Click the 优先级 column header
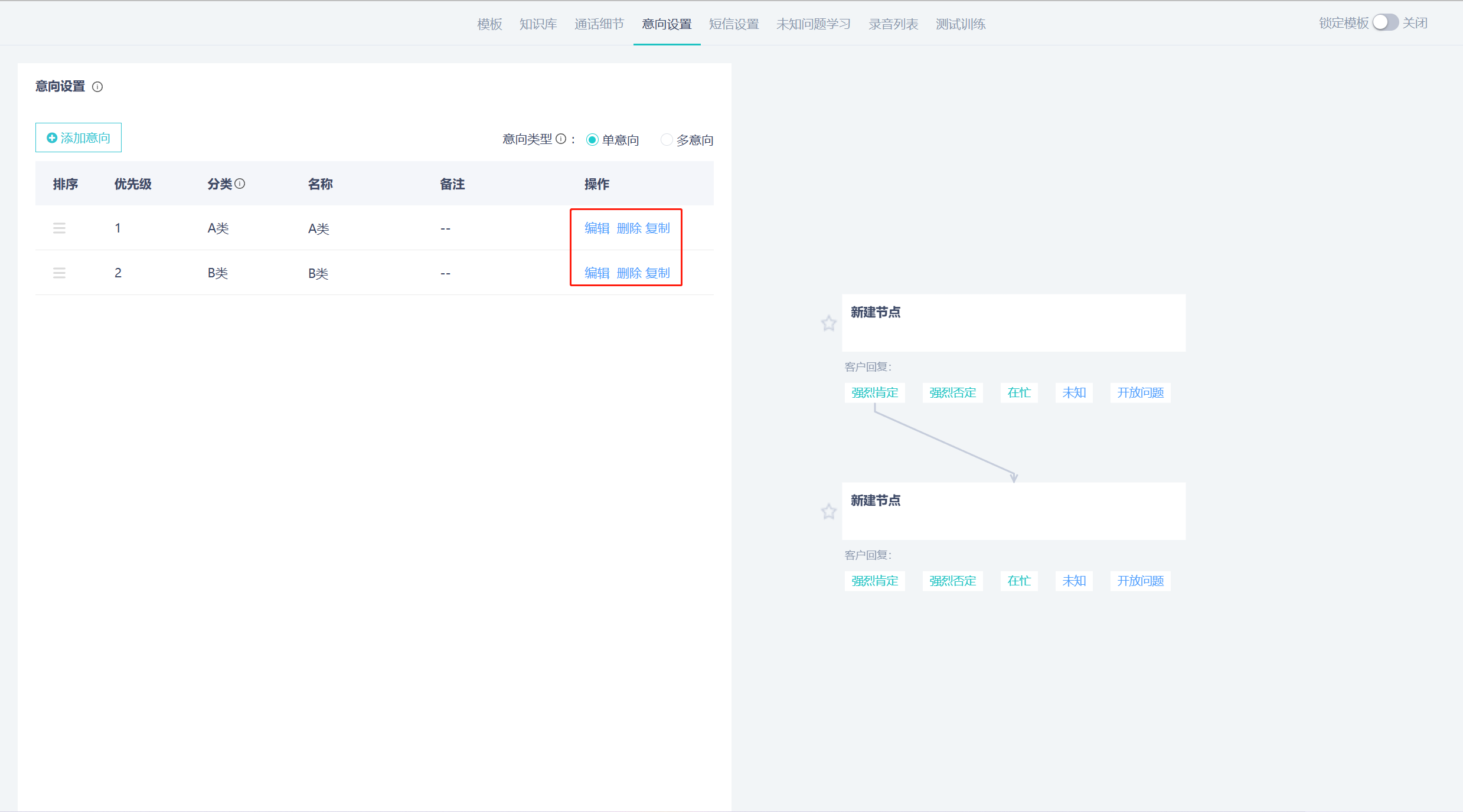The height and width of the screenshot is (812, 1463). point(133,184)
